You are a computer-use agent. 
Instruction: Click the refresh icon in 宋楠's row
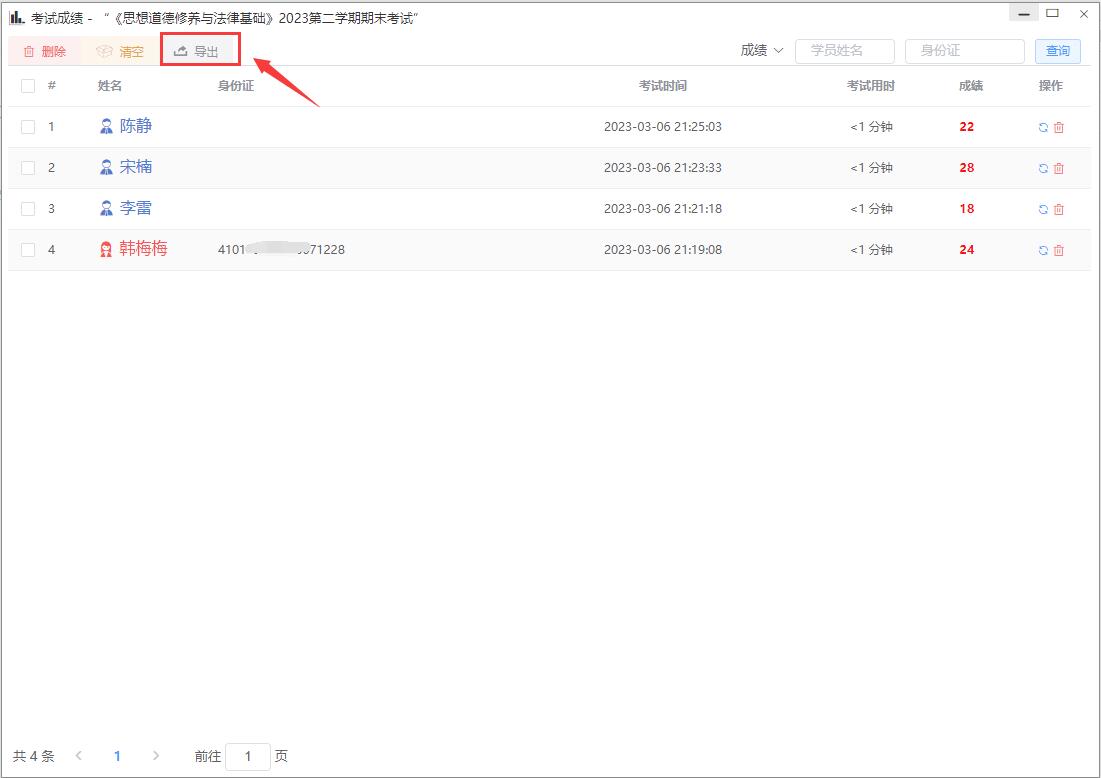1043,168
